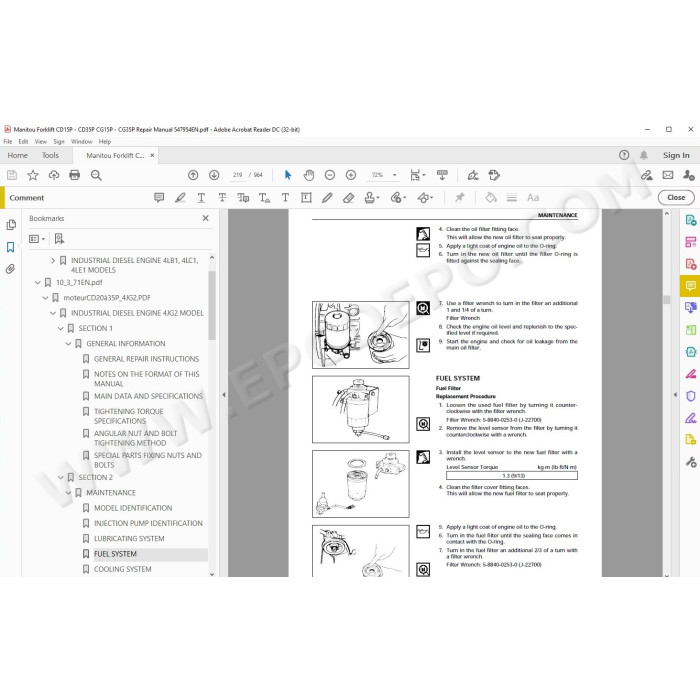Screen dimensions: 700x700
Task: Open the LUBRICATING SYSTEM bookmark
Action: tap(129, 539)
